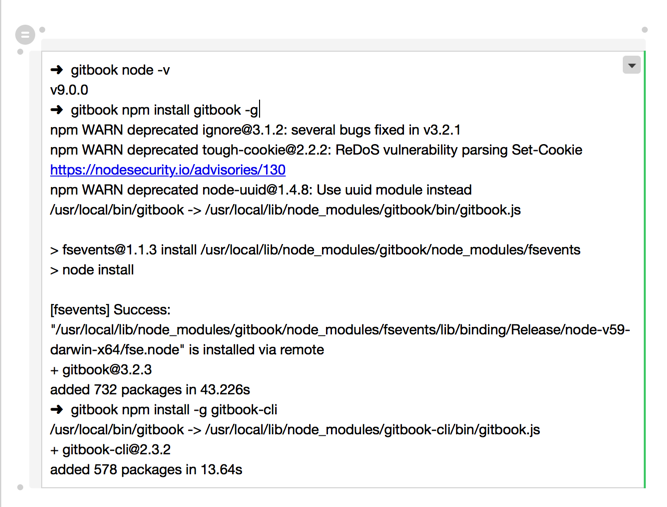Click the round block menu icon

[x=26, y=35]
